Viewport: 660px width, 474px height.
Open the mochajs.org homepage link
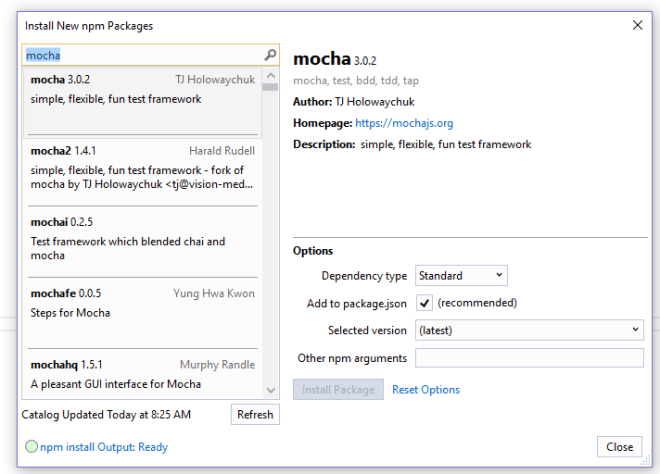[x=404, y=124]
